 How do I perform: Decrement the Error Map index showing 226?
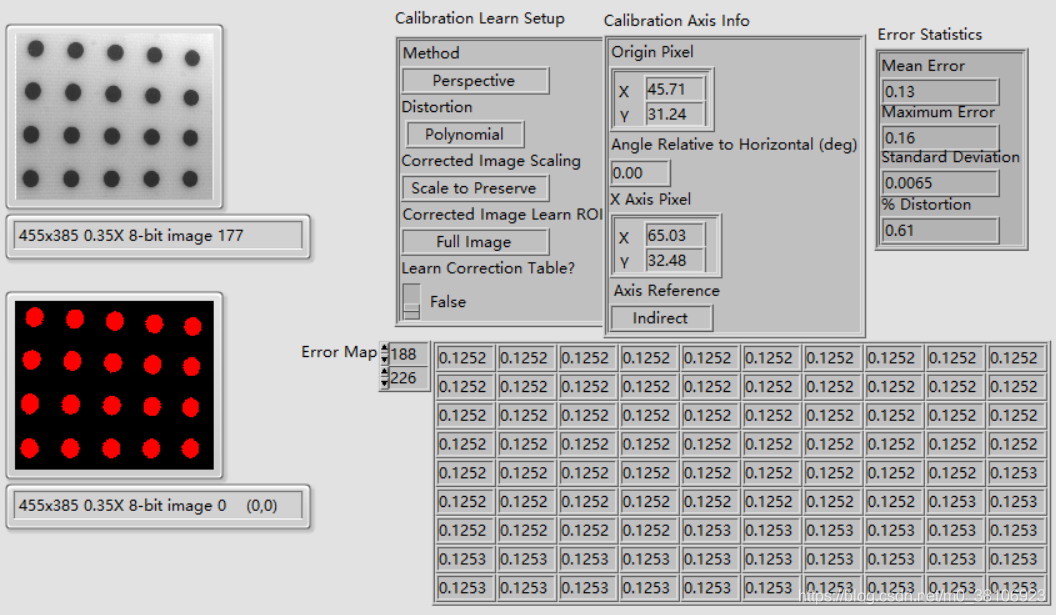click(x=385, y=383)
